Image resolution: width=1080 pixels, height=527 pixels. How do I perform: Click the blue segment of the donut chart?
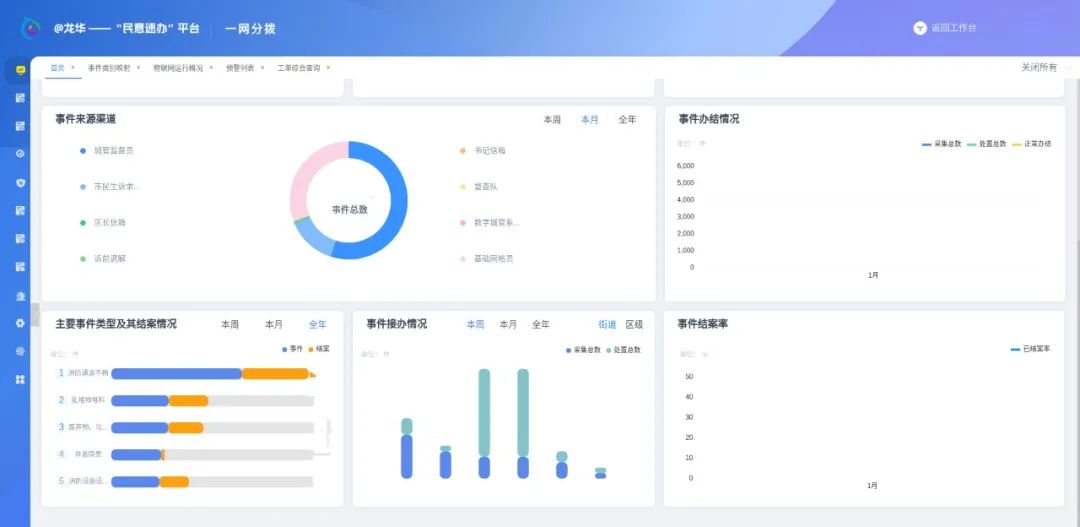pyautogui.click(x=395, y=200)
